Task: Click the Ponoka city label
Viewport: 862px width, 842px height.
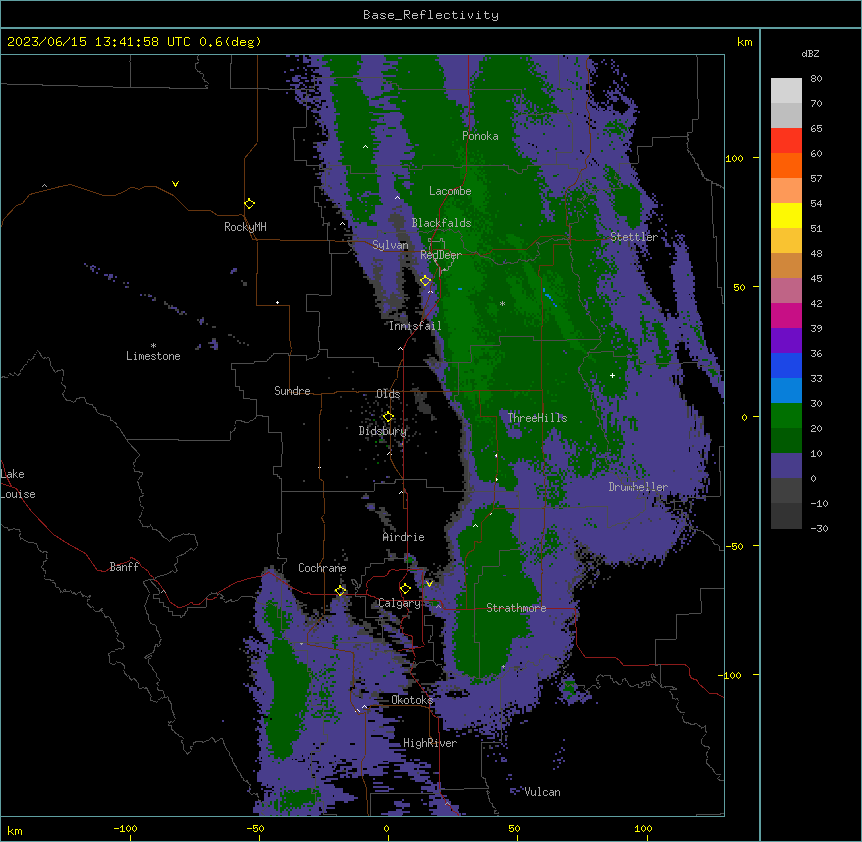Action: [x=480, y=136]
